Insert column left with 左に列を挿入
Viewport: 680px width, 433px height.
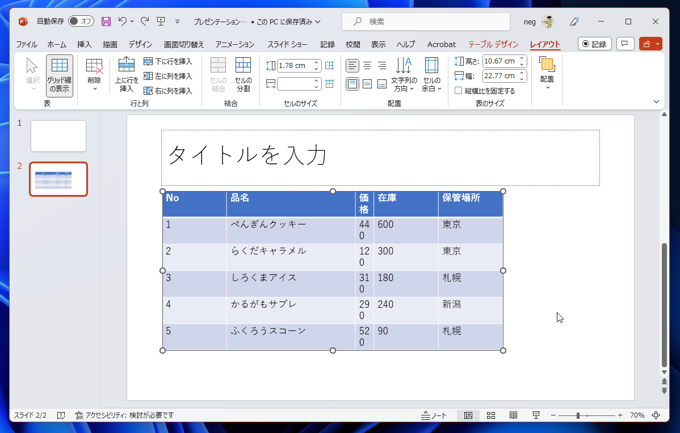tap(168, 76)
